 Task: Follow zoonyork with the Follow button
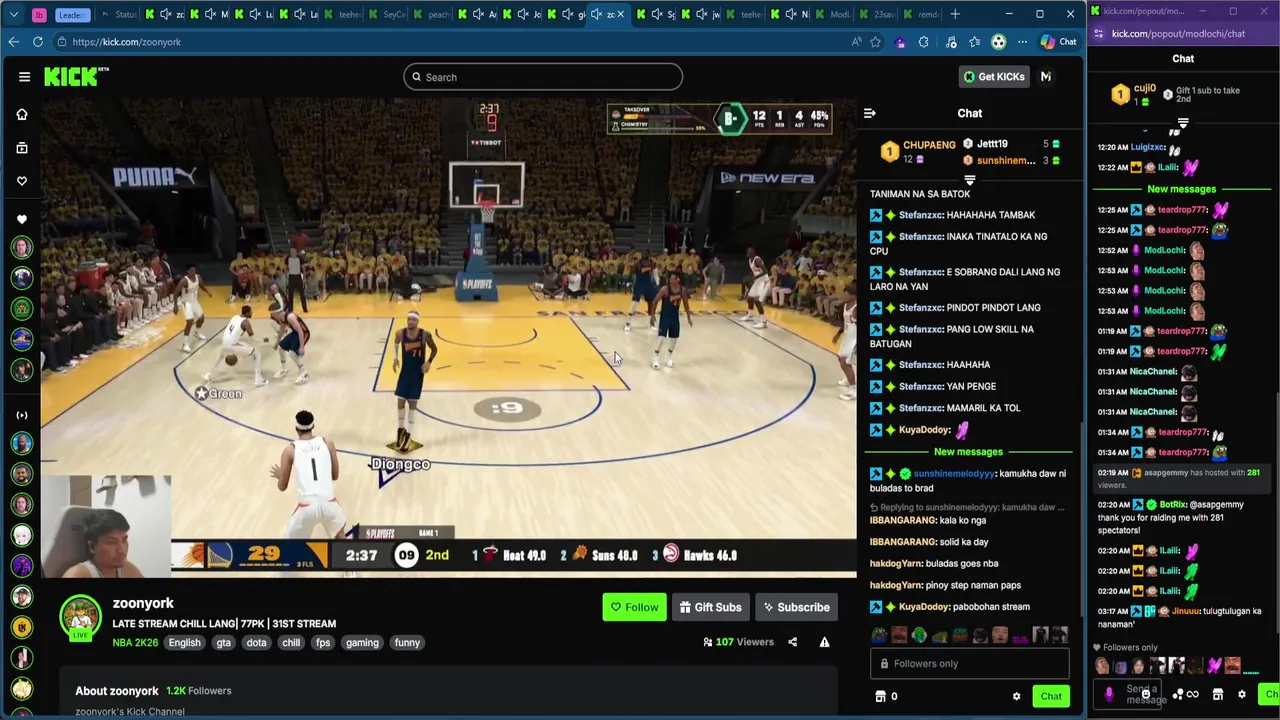click(634, 607)
